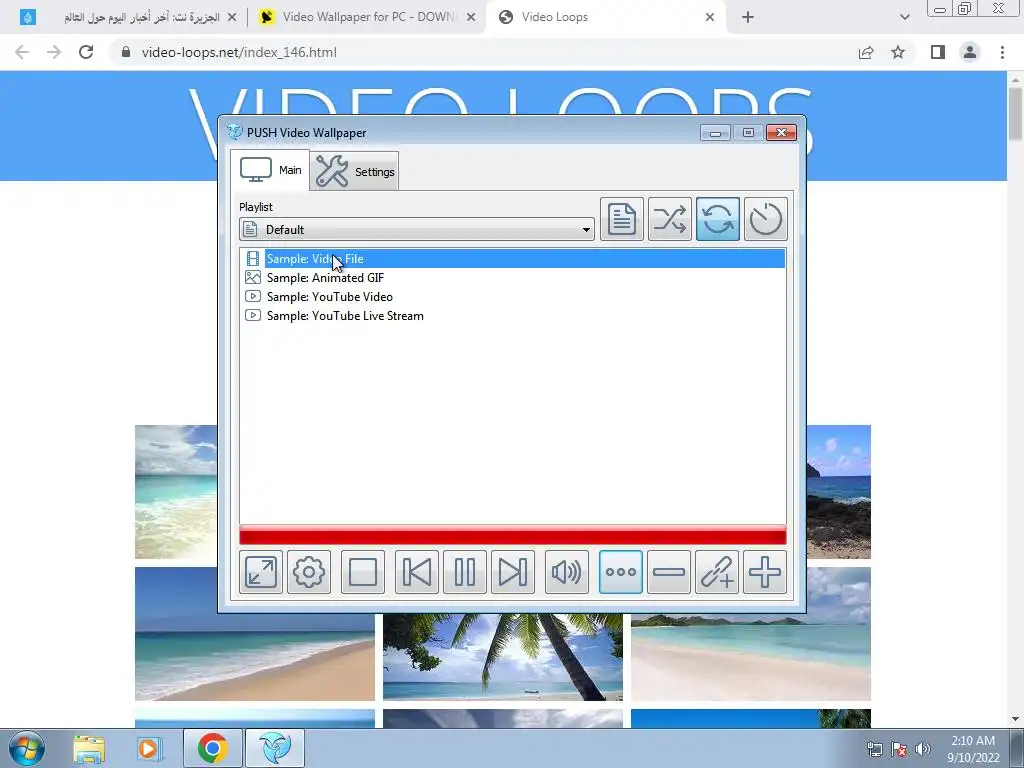Open the timer interval button
The width and height of the screenshot is (1024, 768).
[x=765, y=219]
